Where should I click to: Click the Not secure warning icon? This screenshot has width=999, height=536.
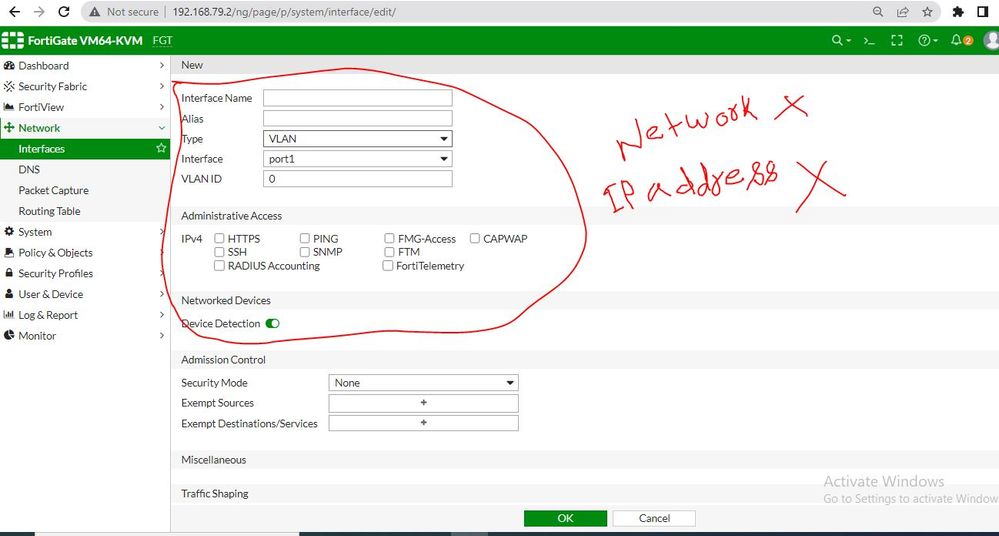tap(94, 12)
